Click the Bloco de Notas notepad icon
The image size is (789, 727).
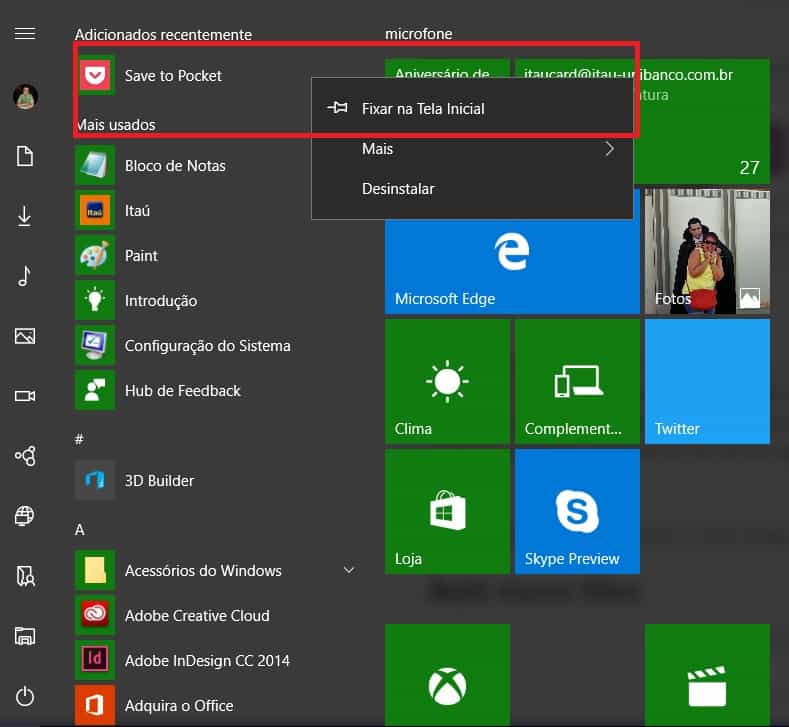coord(95,166)
